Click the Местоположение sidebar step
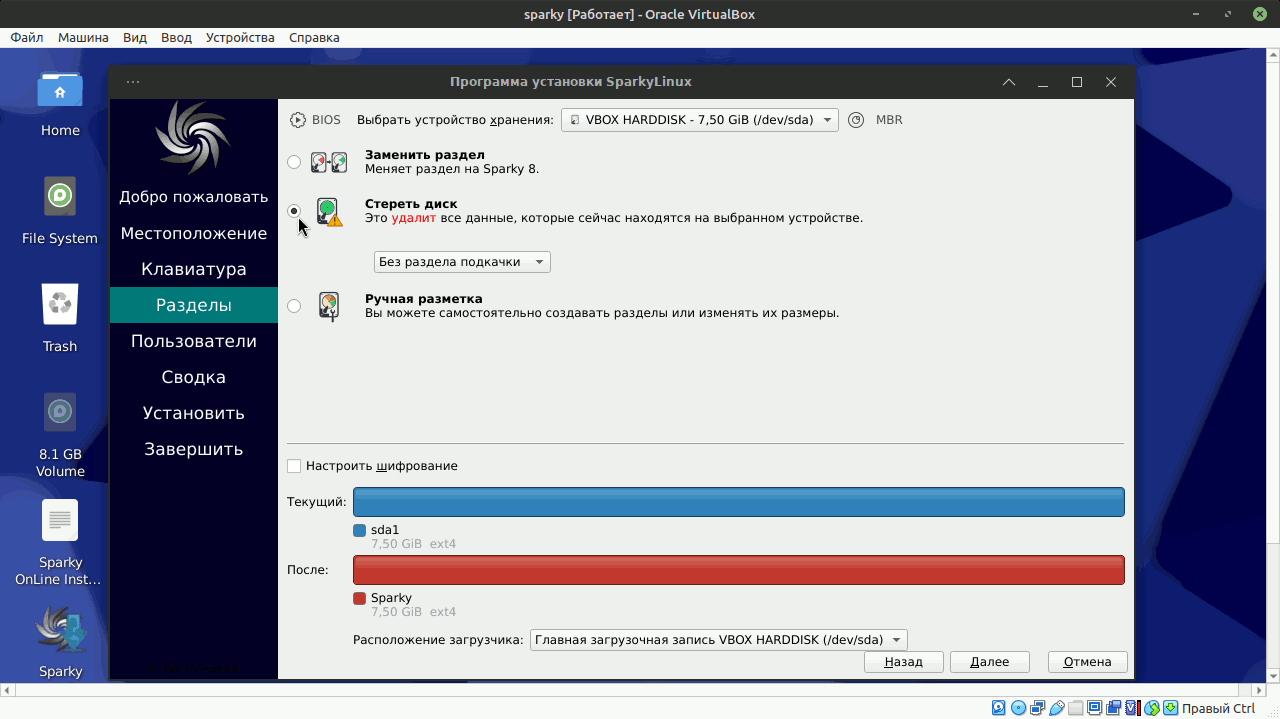Screen dimensions: 1280x719 point(194,233)
